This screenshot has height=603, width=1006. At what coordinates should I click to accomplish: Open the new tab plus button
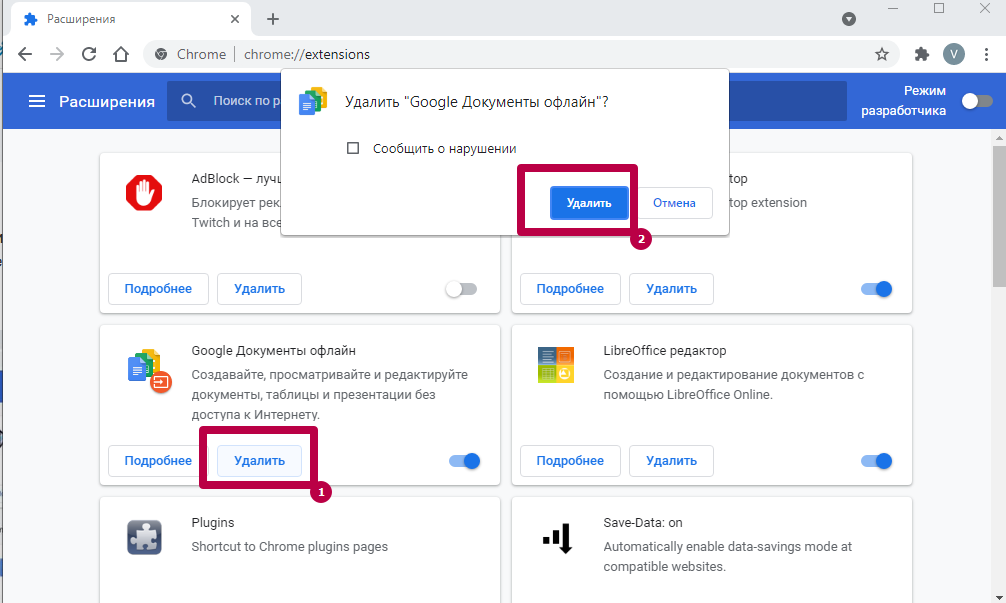pyautogui.click(x=273, y=19)
